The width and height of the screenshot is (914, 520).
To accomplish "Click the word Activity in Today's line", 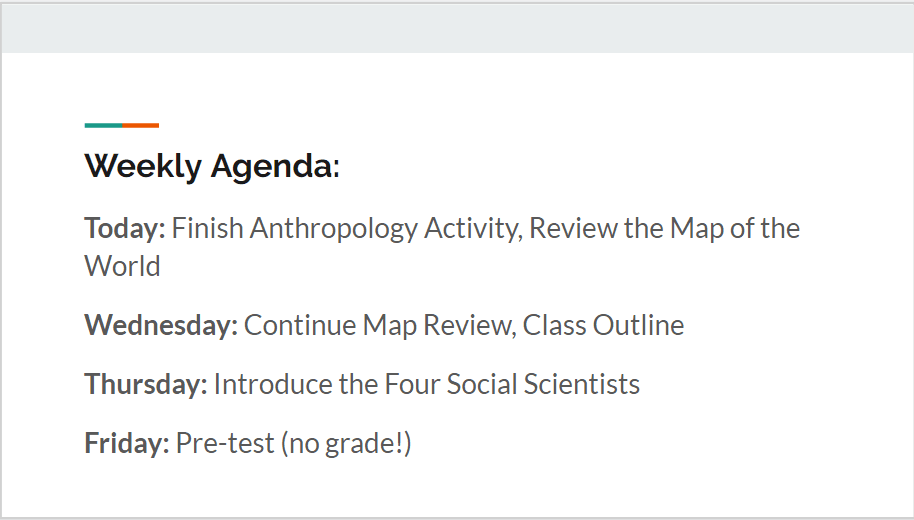I will pyautogui.click(x=472, y=230).
